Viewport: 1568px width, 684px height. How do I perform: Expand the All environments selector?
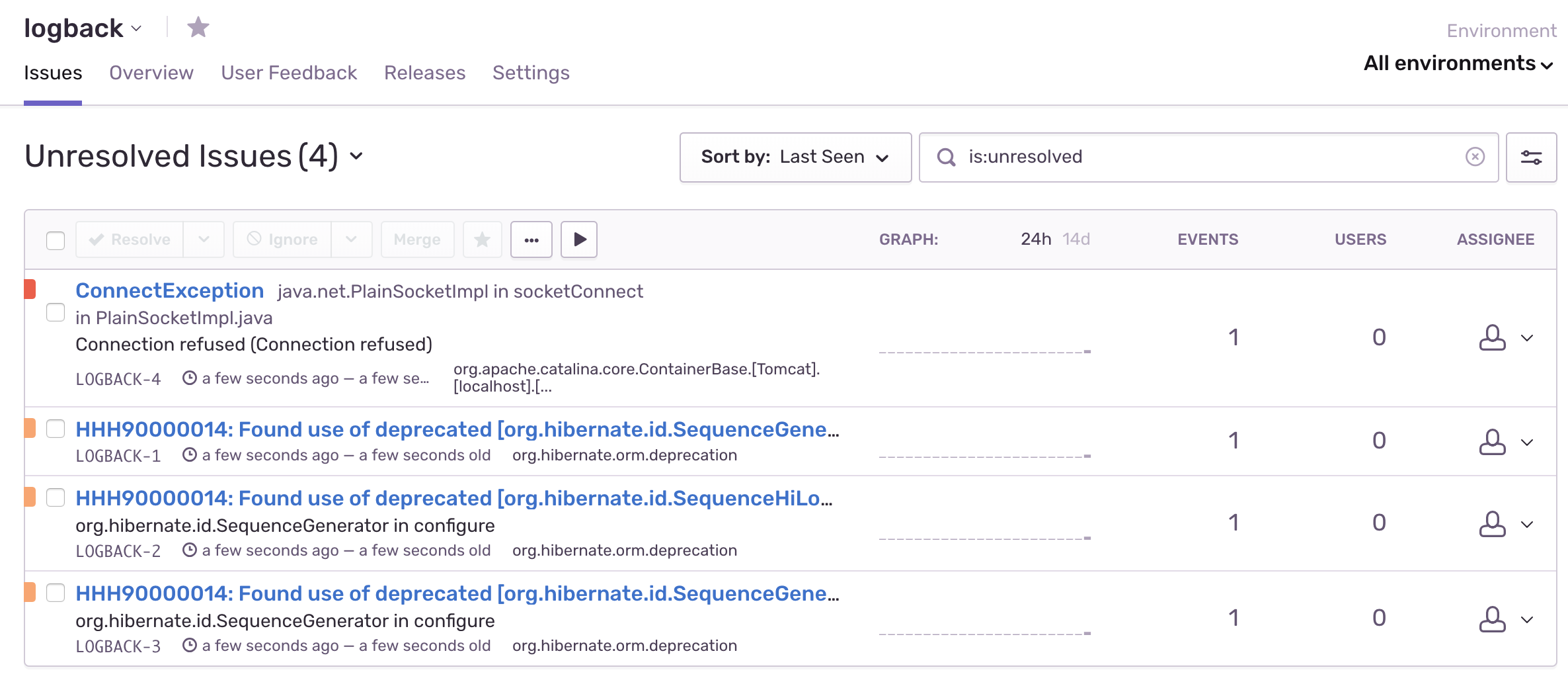pyautogui.click(x=1458, y=64)
